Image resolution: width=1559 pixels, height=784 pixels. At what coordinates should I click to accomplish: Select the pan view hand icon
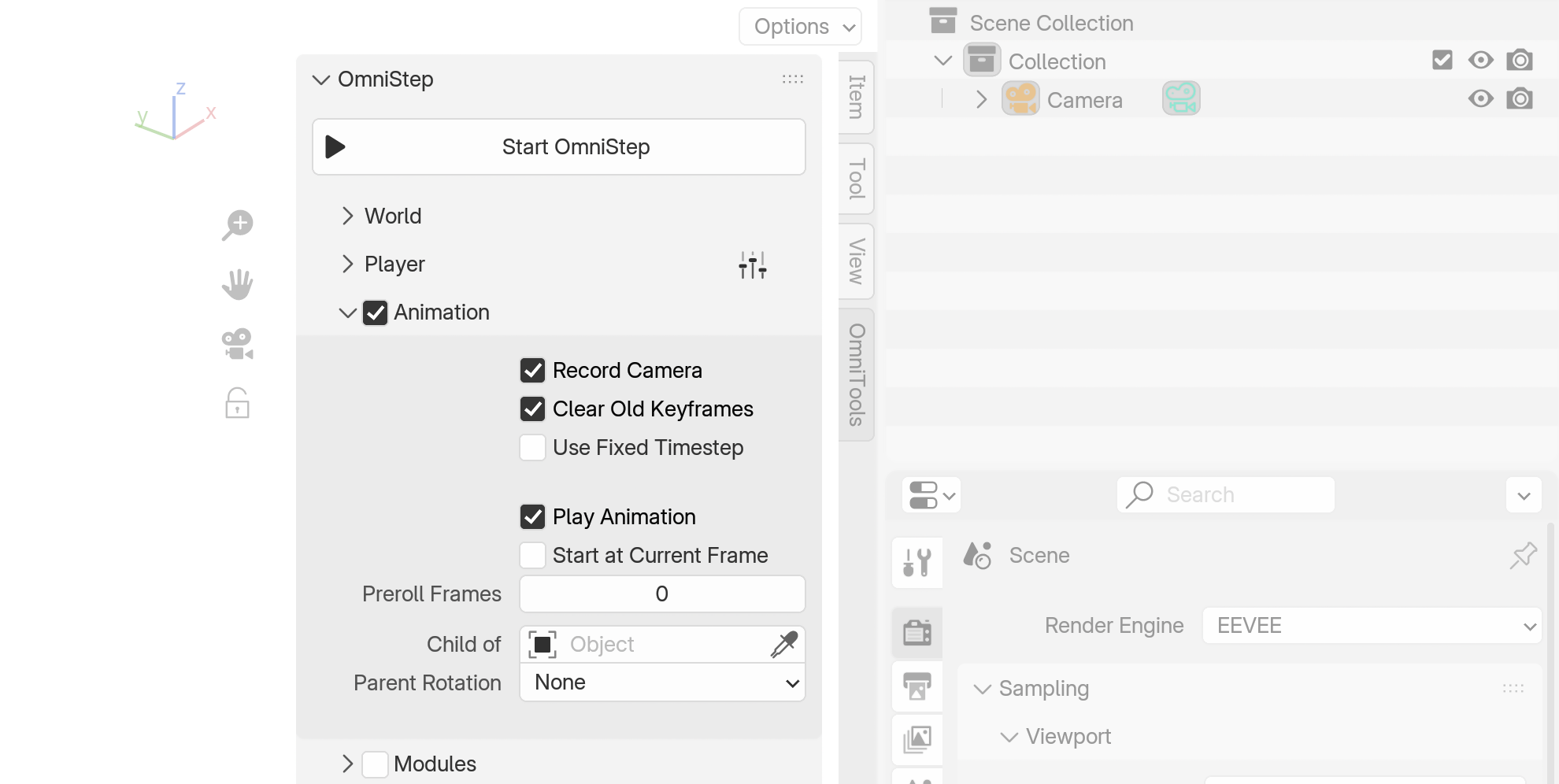(237, 284)
